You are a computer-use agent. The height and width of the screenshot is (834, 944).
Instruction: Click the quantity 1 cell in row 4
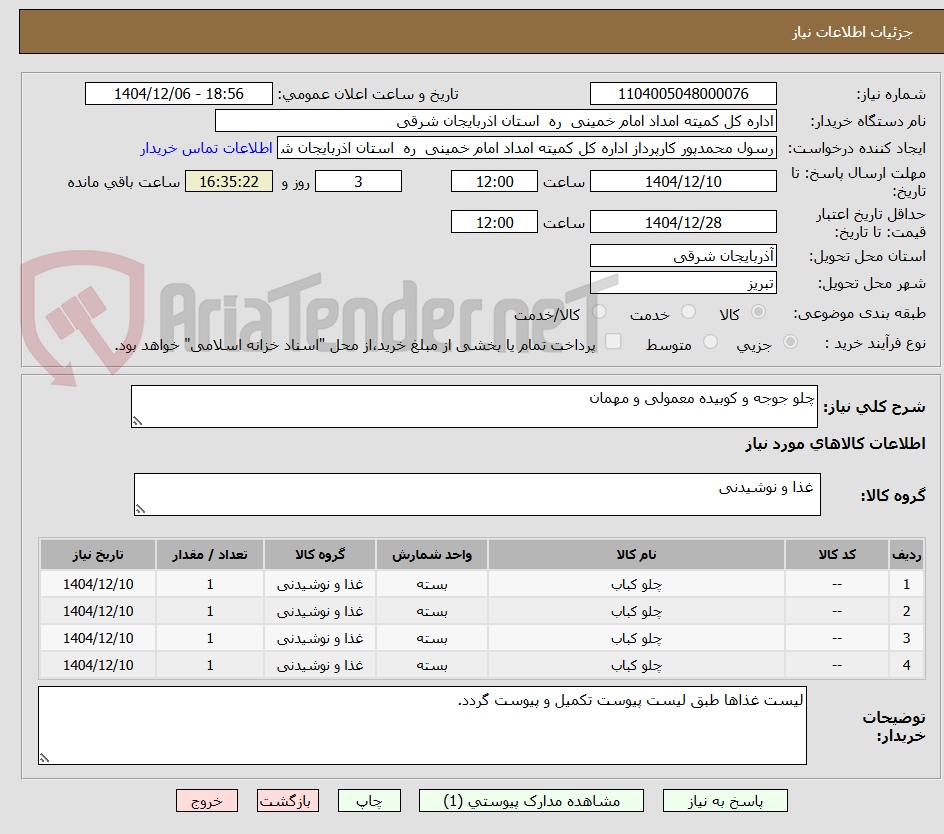[x=210, y=665]
